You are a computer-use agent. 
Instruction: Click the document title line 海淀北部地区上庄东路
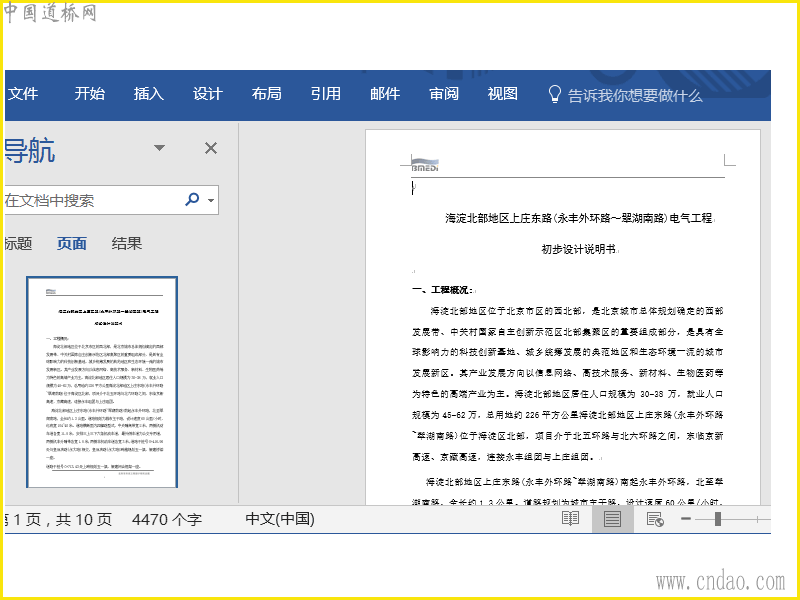tap(579, 218)
